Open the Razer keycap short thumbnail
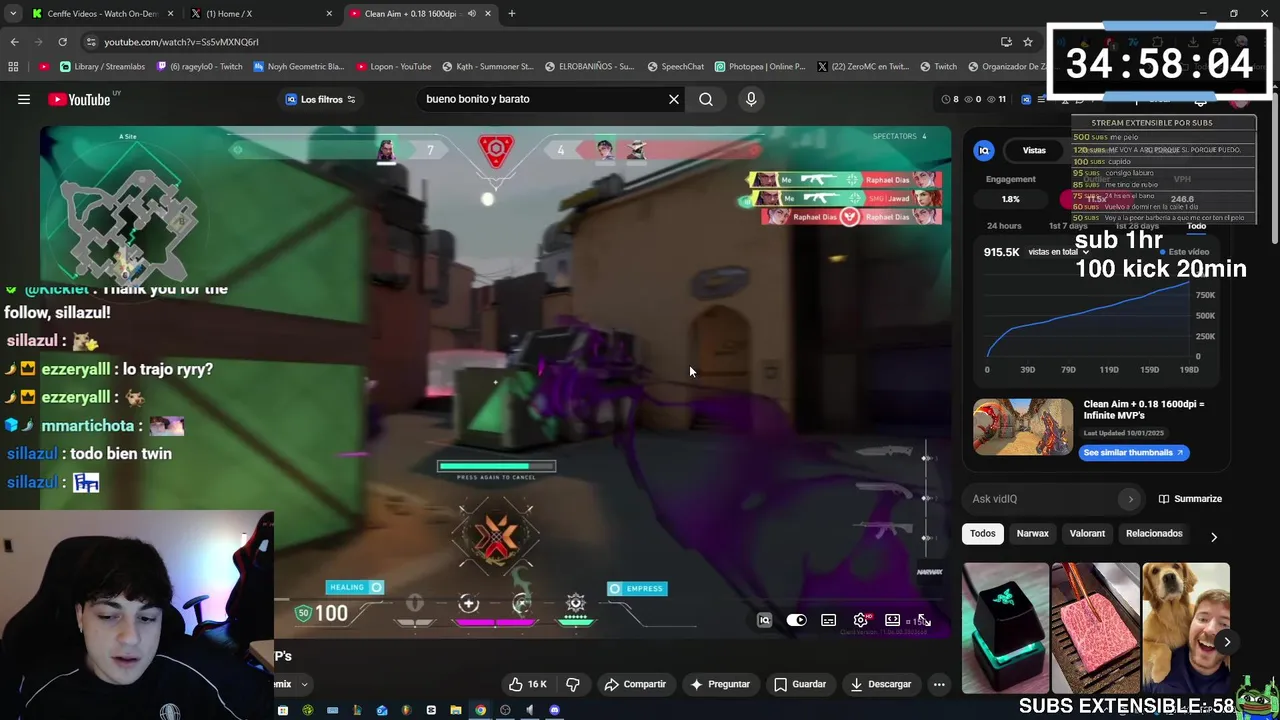Screen dimensions: 1280x720 (1005, 628)
